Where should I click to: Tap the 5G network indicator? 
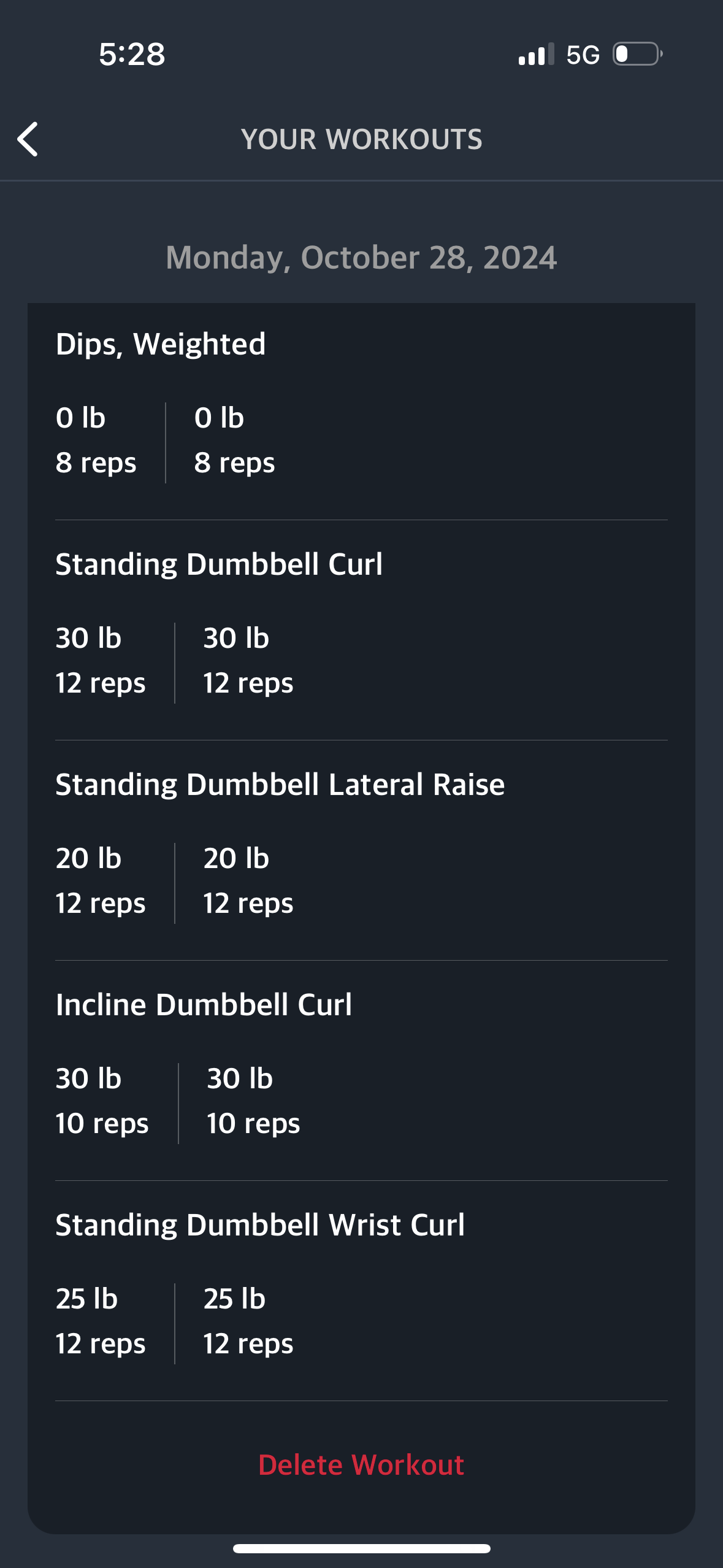point(583,55)
